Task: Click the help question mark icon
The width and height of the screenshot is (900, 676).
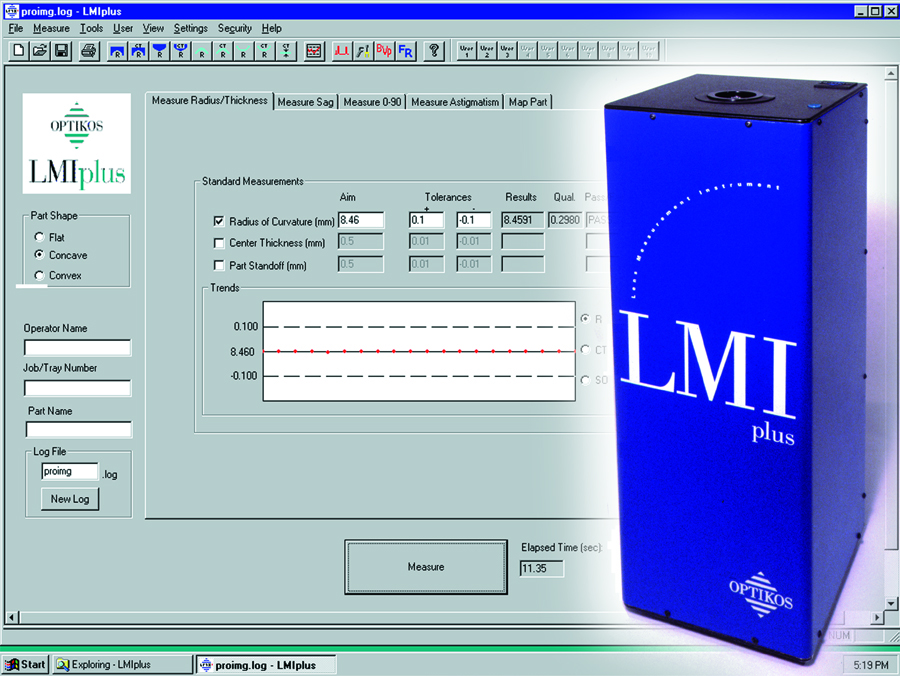Action: pos(434,50)
